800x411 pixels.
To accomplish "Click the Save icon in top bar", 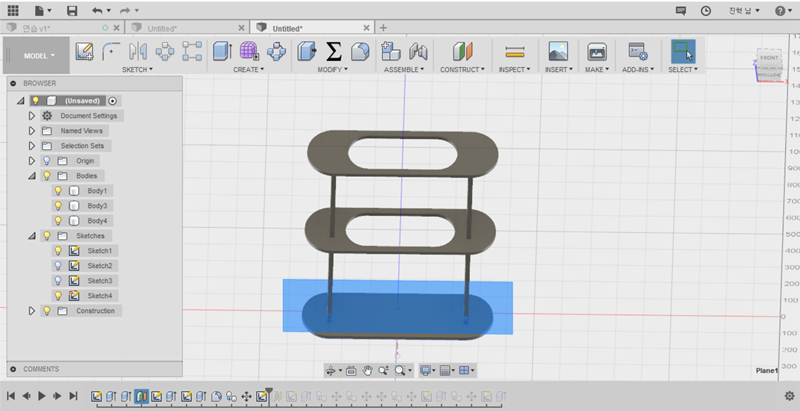I will 72,10.
